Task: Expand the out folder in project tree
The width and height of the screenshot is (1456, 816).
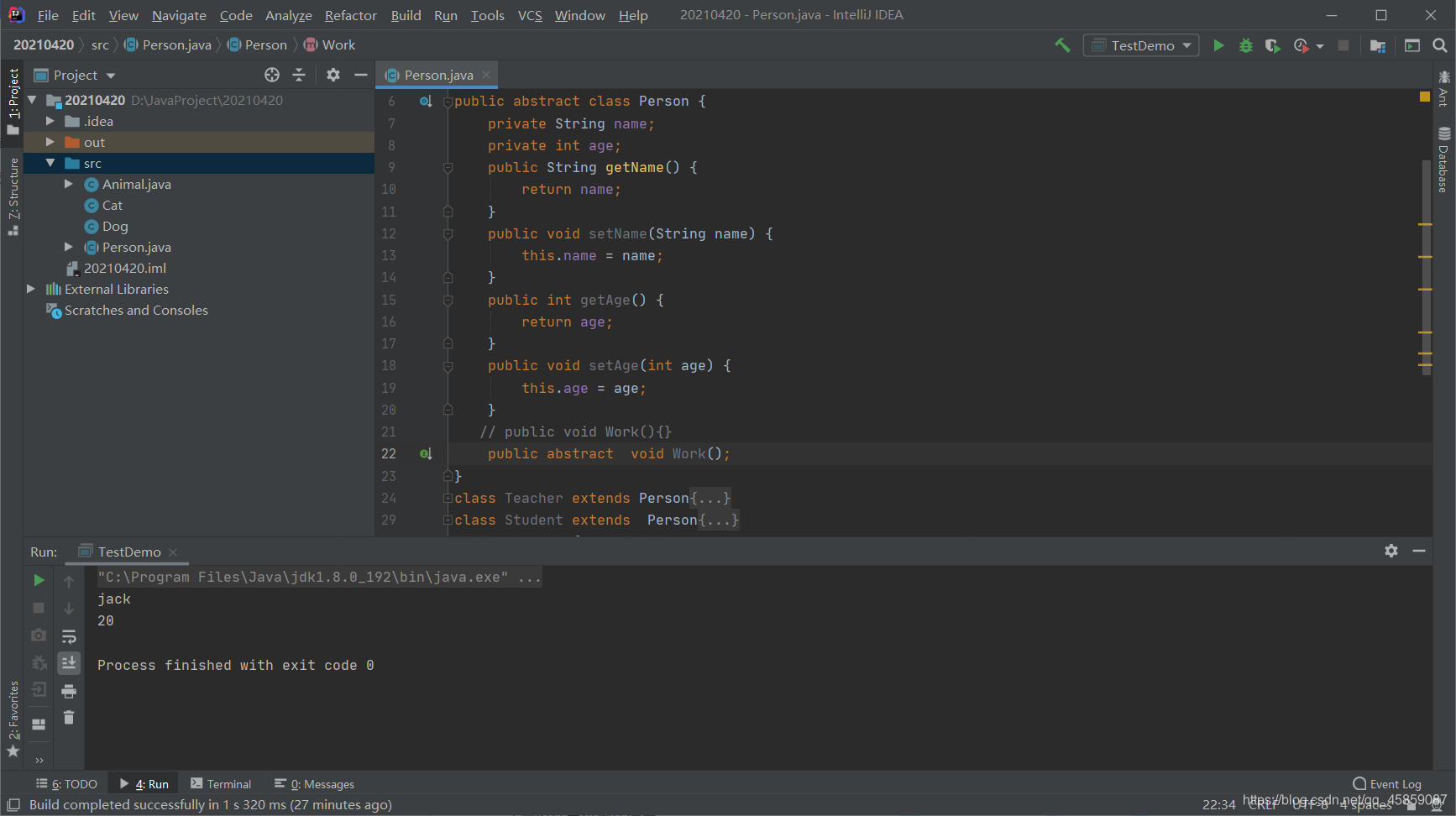Action: (x=50, y=142)
